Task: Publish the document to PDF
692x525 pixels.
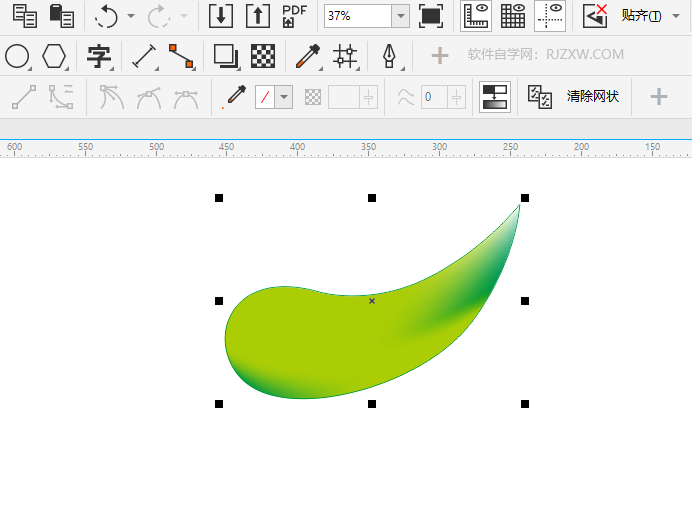Action: (294, 16)
